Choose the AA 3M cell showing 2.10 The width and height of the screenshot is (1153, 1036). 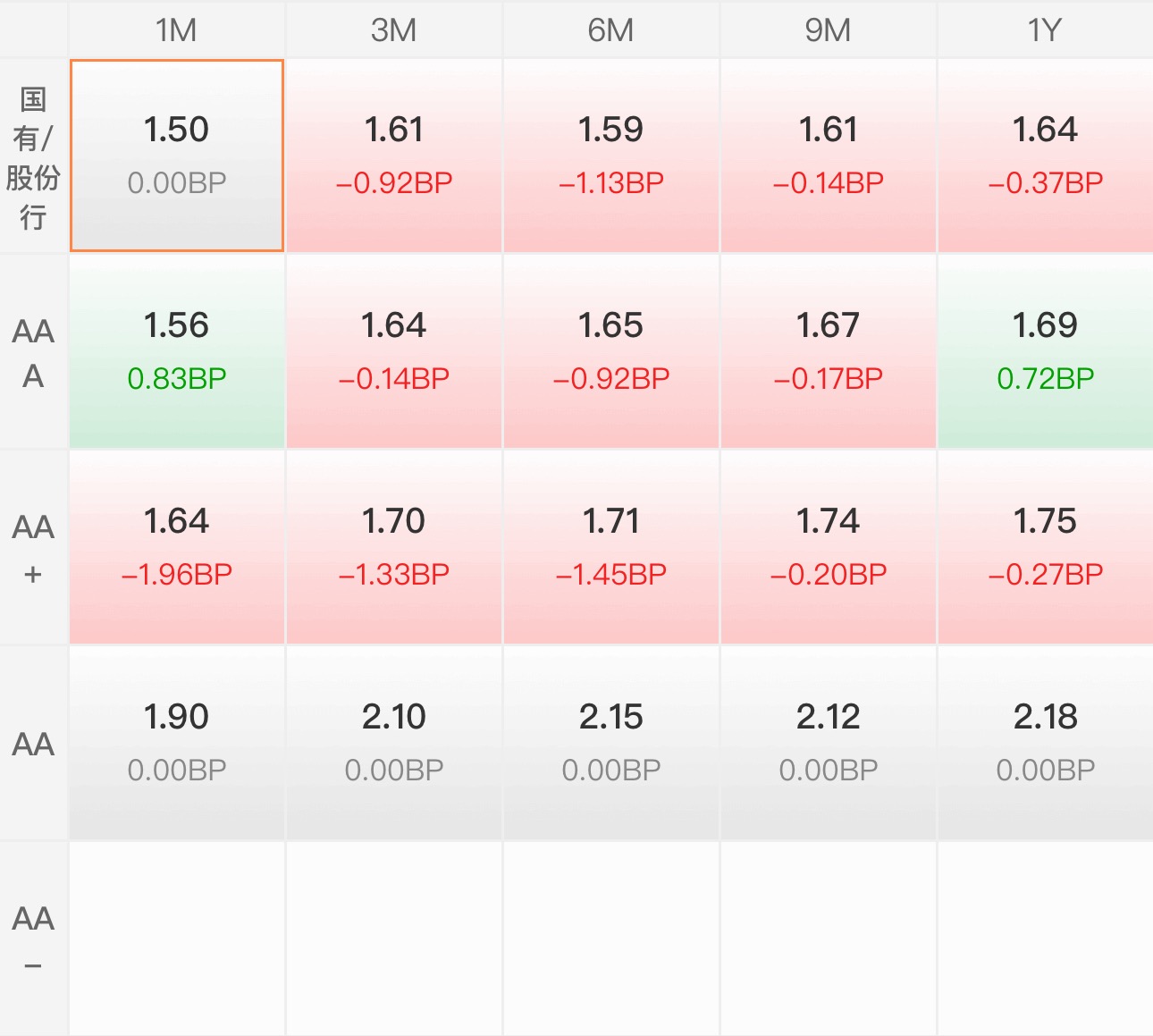click(x=394, y=743)
